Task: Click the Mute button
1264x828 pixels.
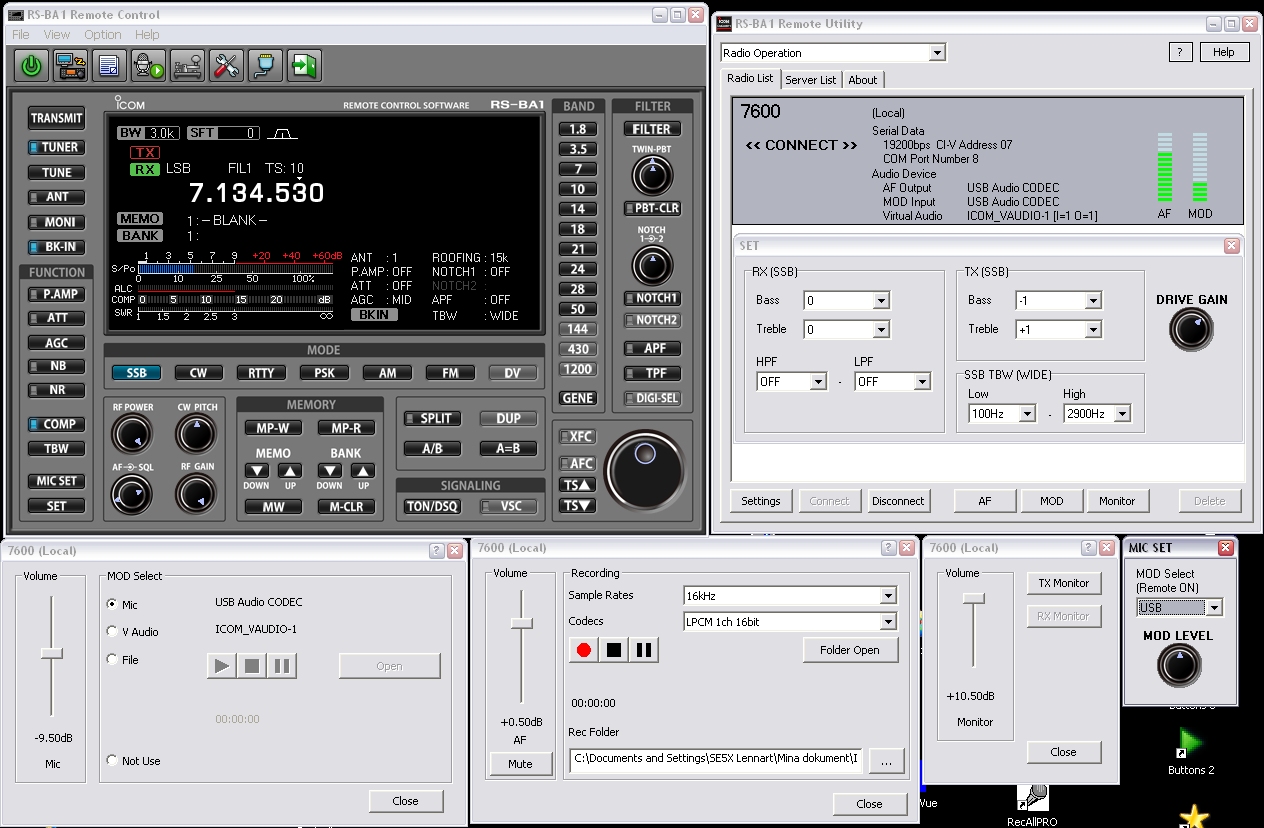Action: click(520, 764)
